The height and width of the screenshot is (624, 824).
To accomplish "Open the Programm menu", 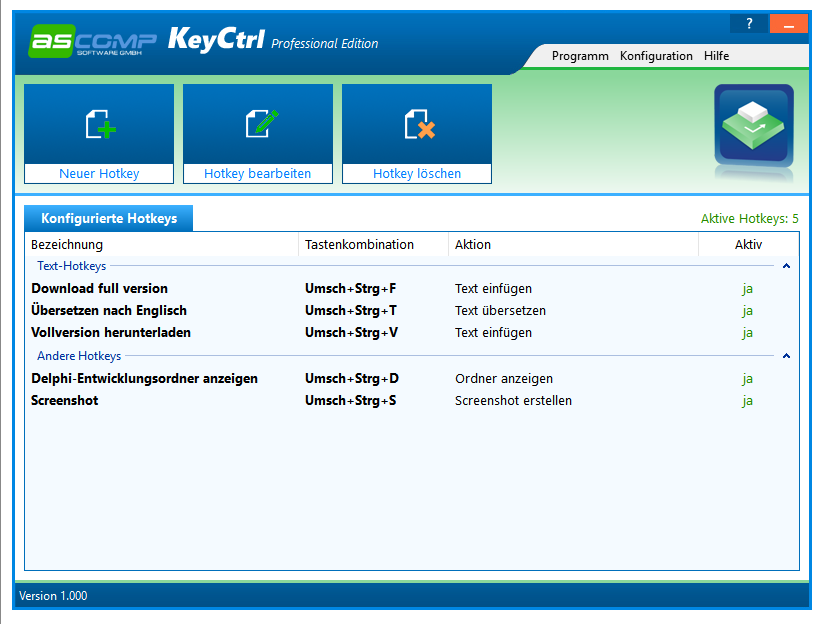I will click(580, 56).
